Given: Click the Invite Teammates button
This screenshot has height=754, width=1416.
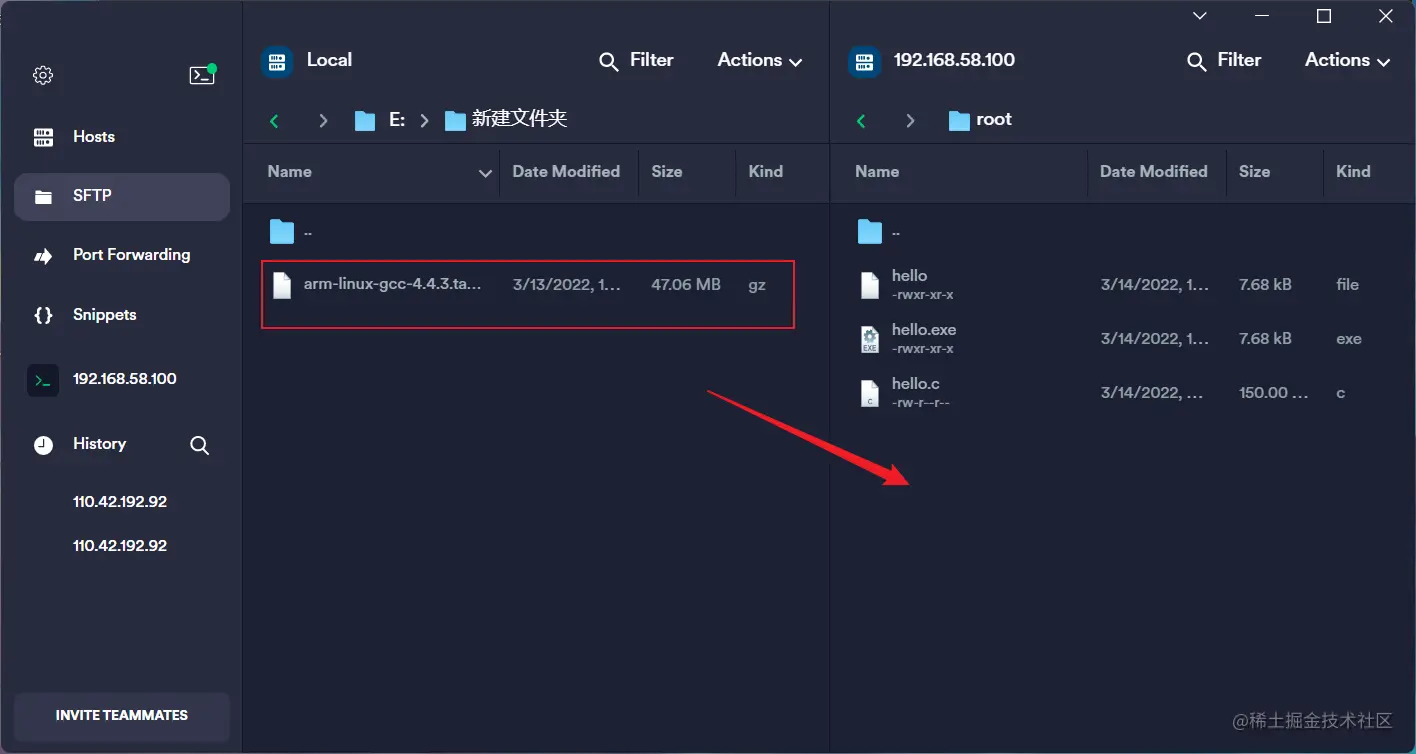Looking at the screenshot, I should [122, 716].
